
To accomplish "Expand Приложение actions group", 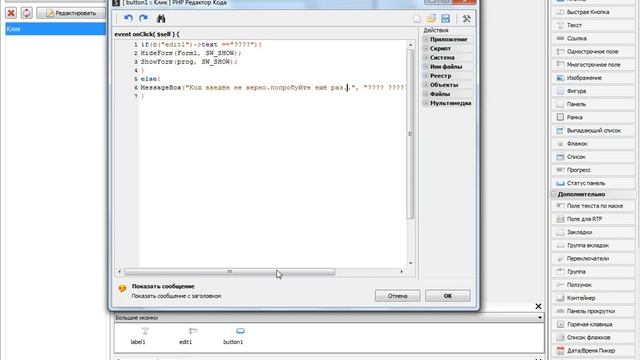I will pyautogui.click(x=426, y=40).
